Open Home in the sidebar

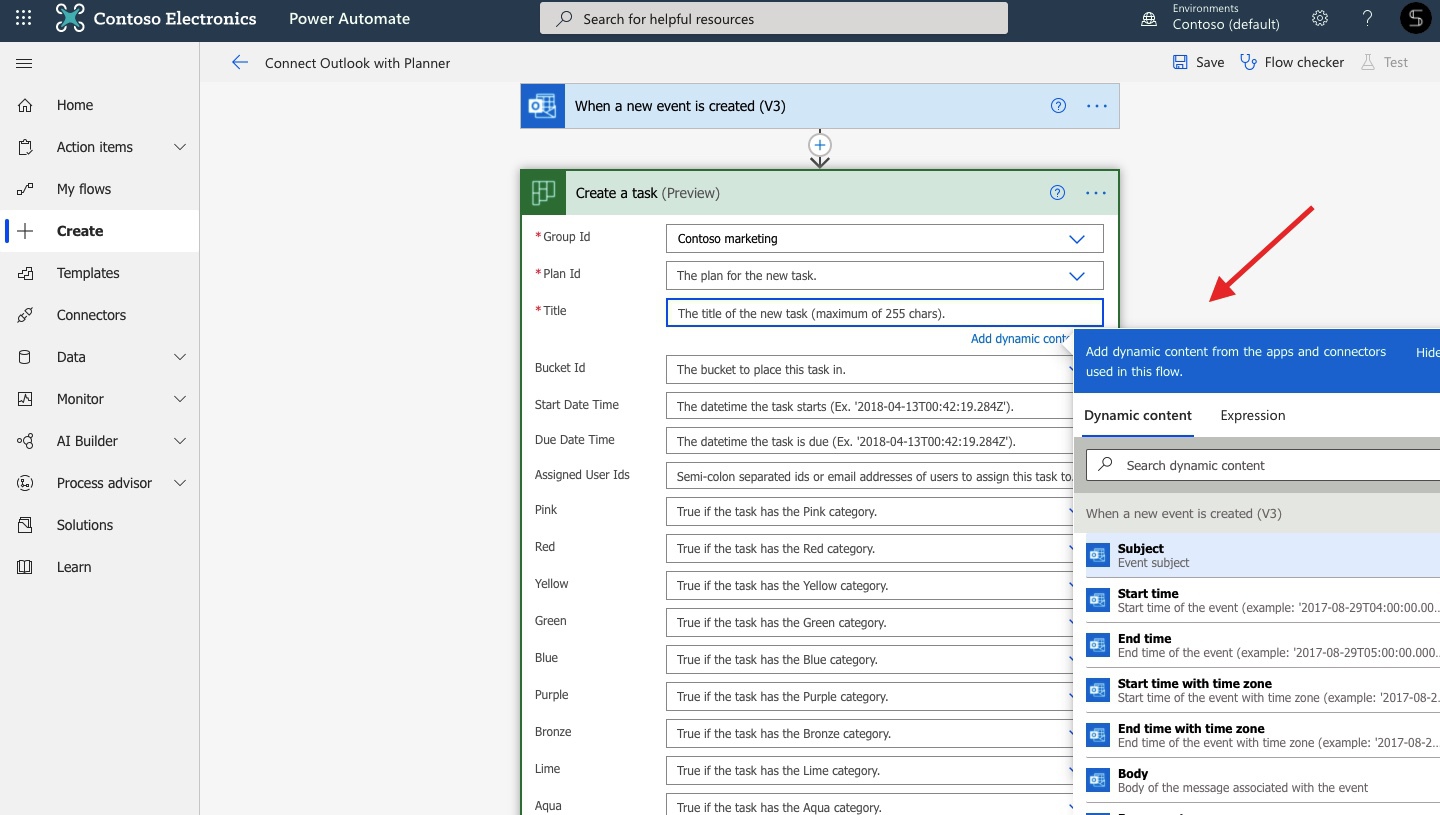point(99,105)
